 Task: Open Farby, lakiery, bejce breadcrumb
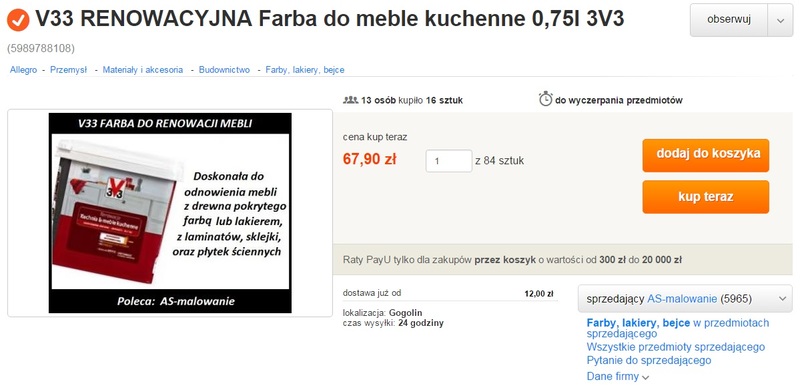pos(305,70)
